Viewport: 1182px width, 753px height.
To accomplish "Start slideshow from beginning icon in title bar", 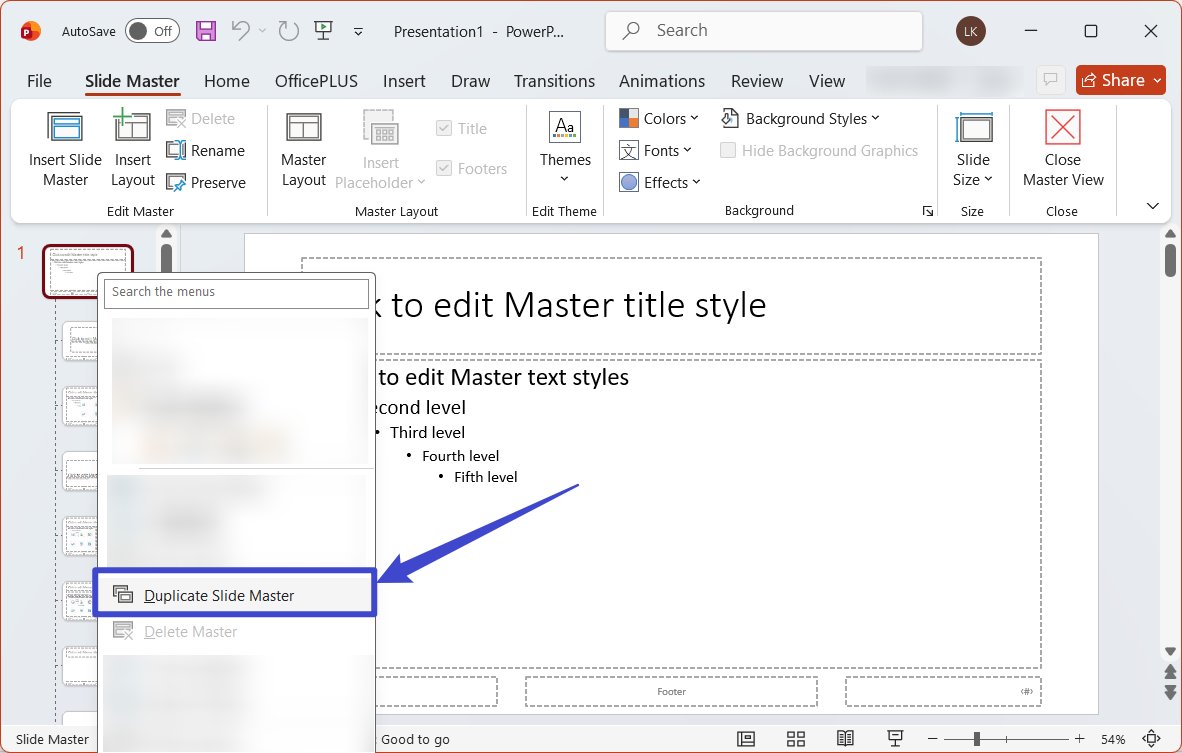I will click(x=323, y=31).
